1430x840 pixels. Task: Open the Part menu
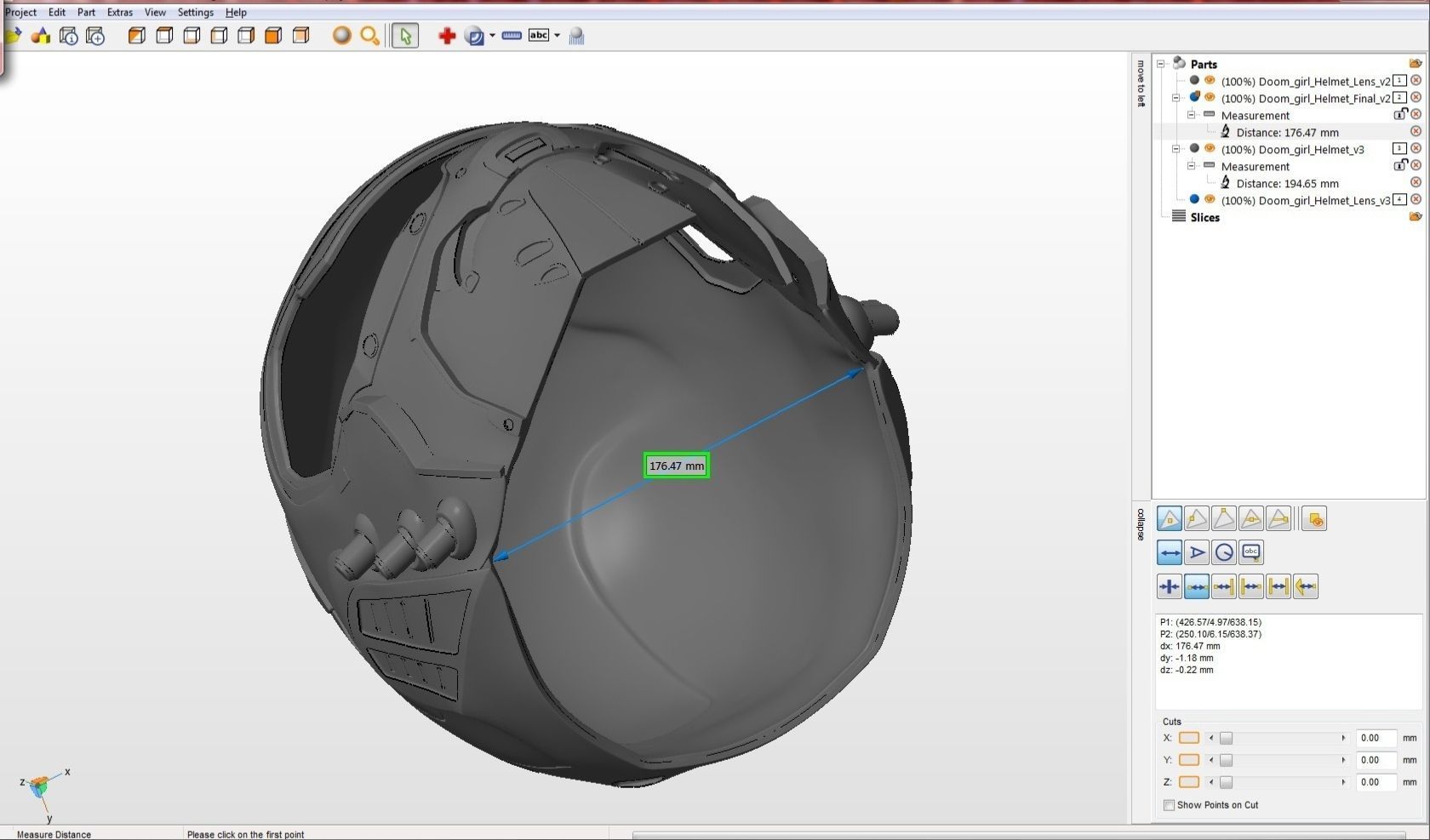(x=87, y=12)
